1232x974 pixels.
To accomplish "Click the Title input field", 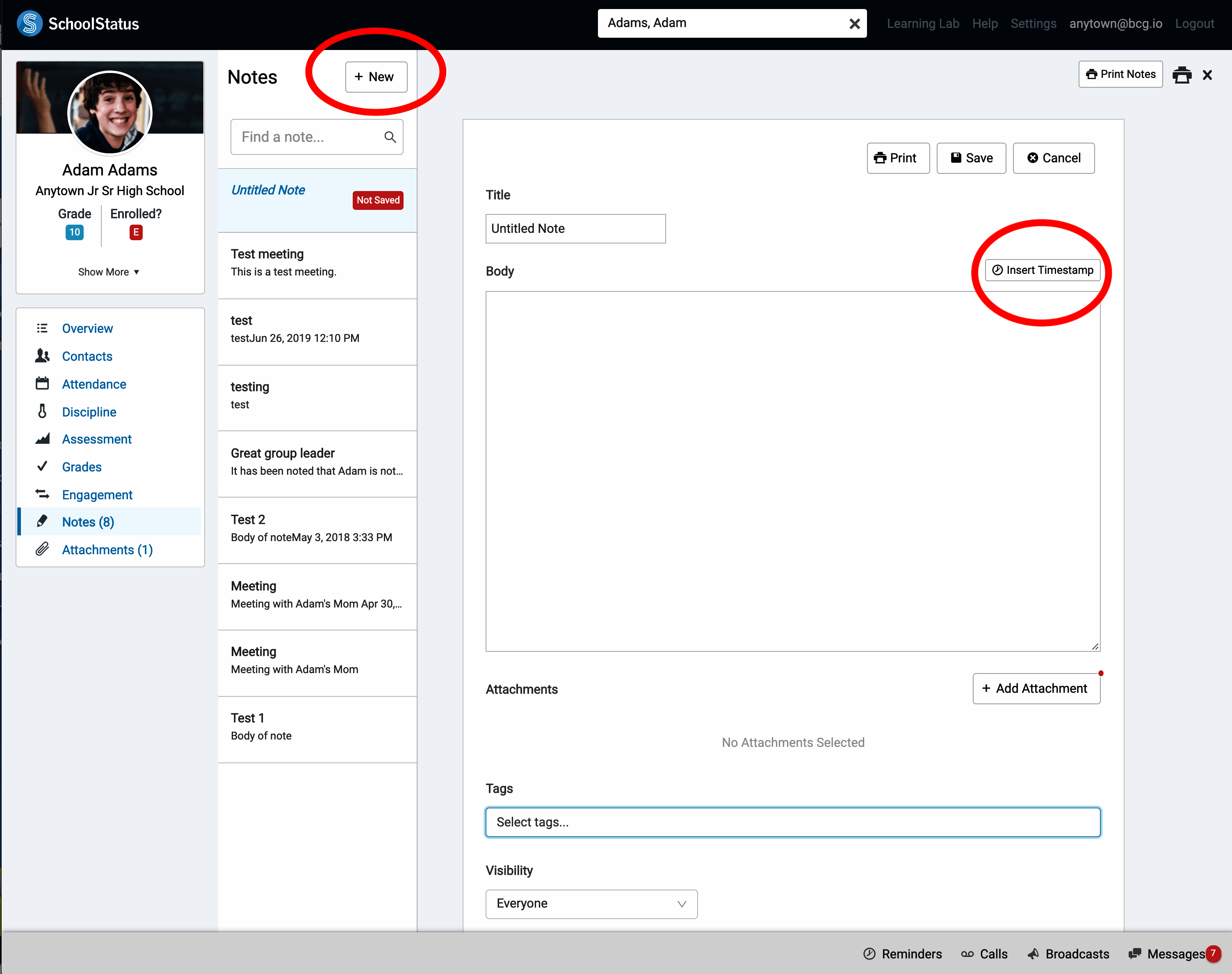I will pyautogui.click(x=575, y=229).
